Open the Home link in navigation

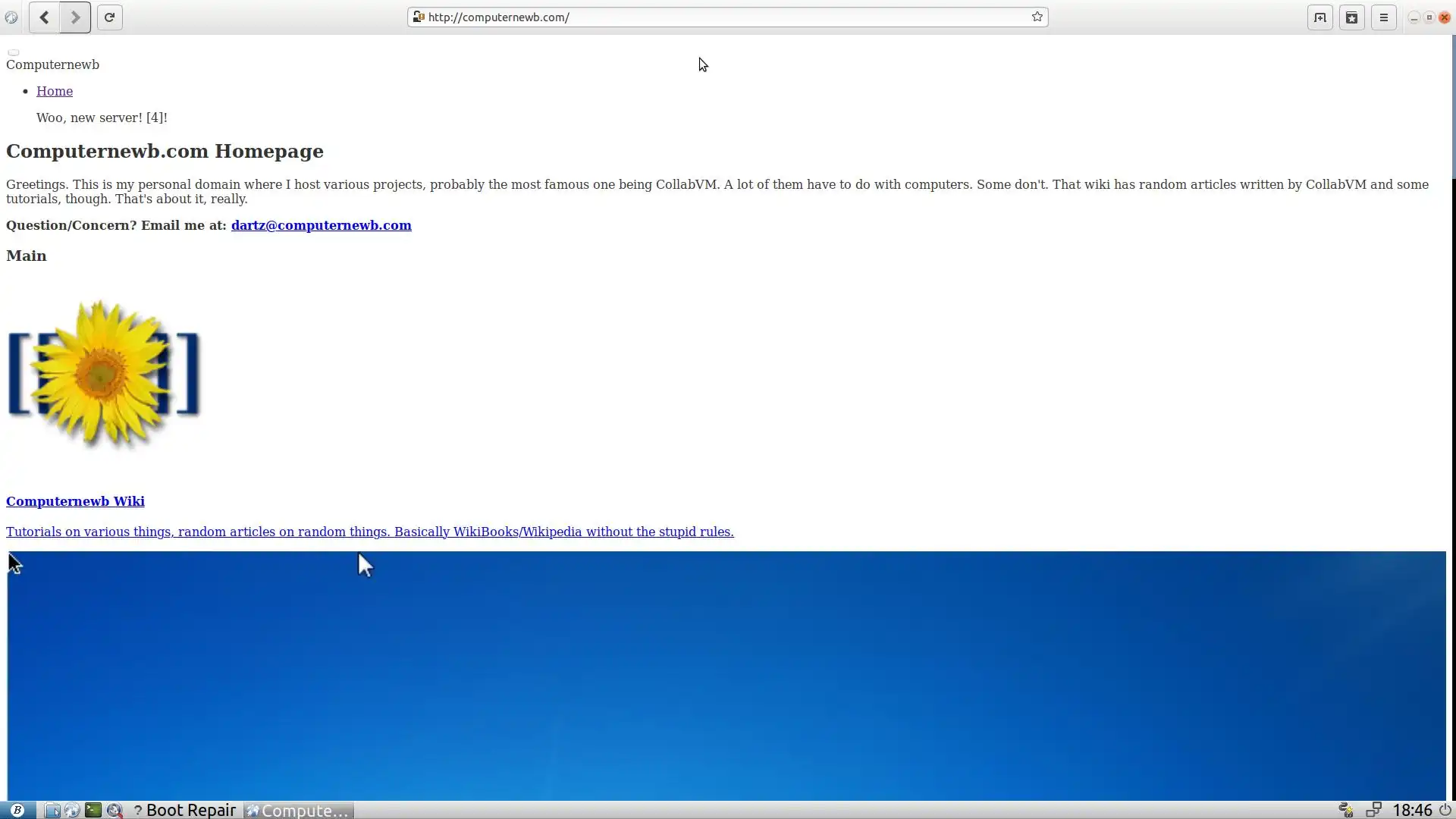click(55, 91)
